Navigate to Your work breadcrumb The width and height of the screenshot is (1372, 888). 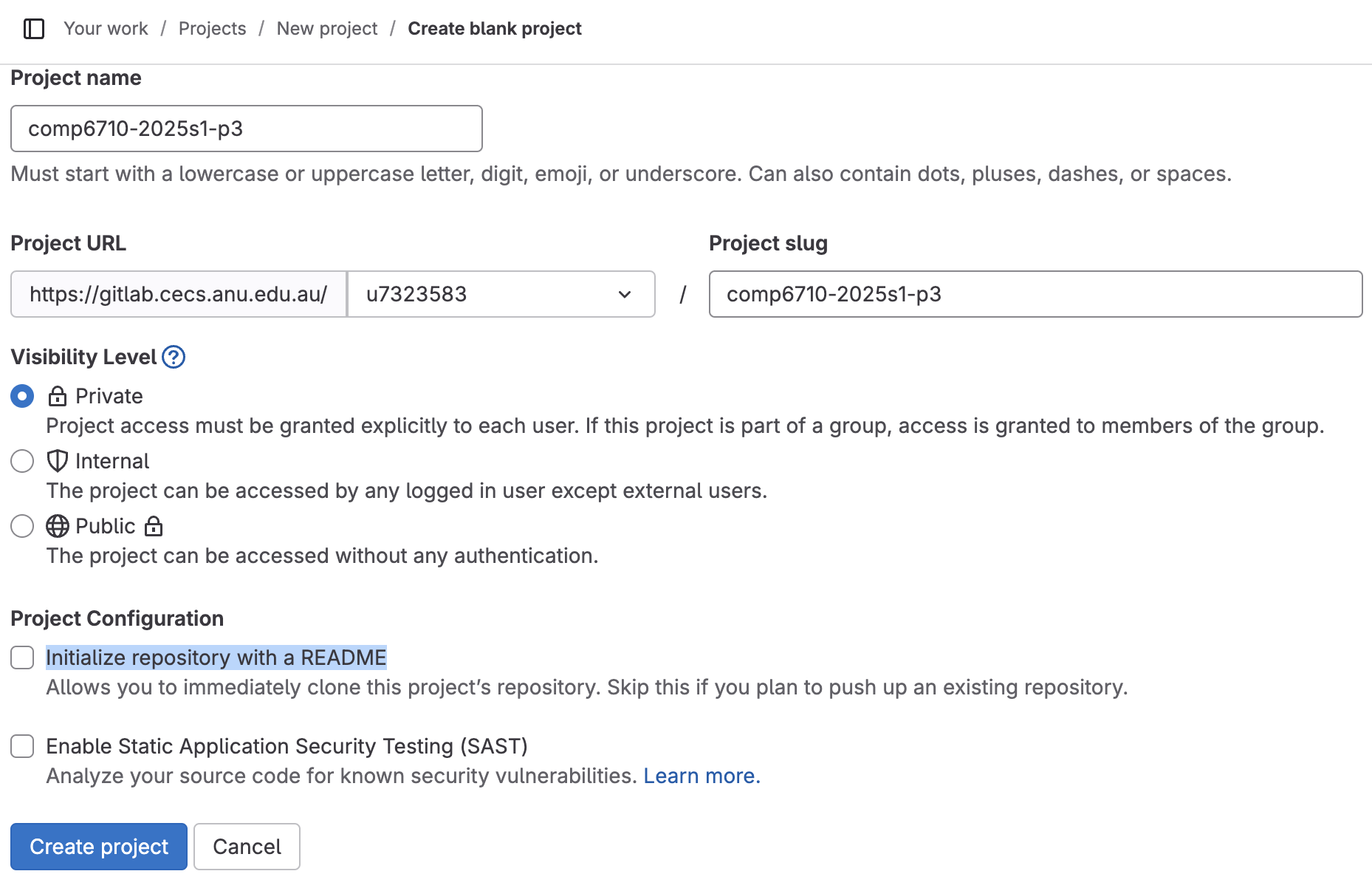click(106, 29)
